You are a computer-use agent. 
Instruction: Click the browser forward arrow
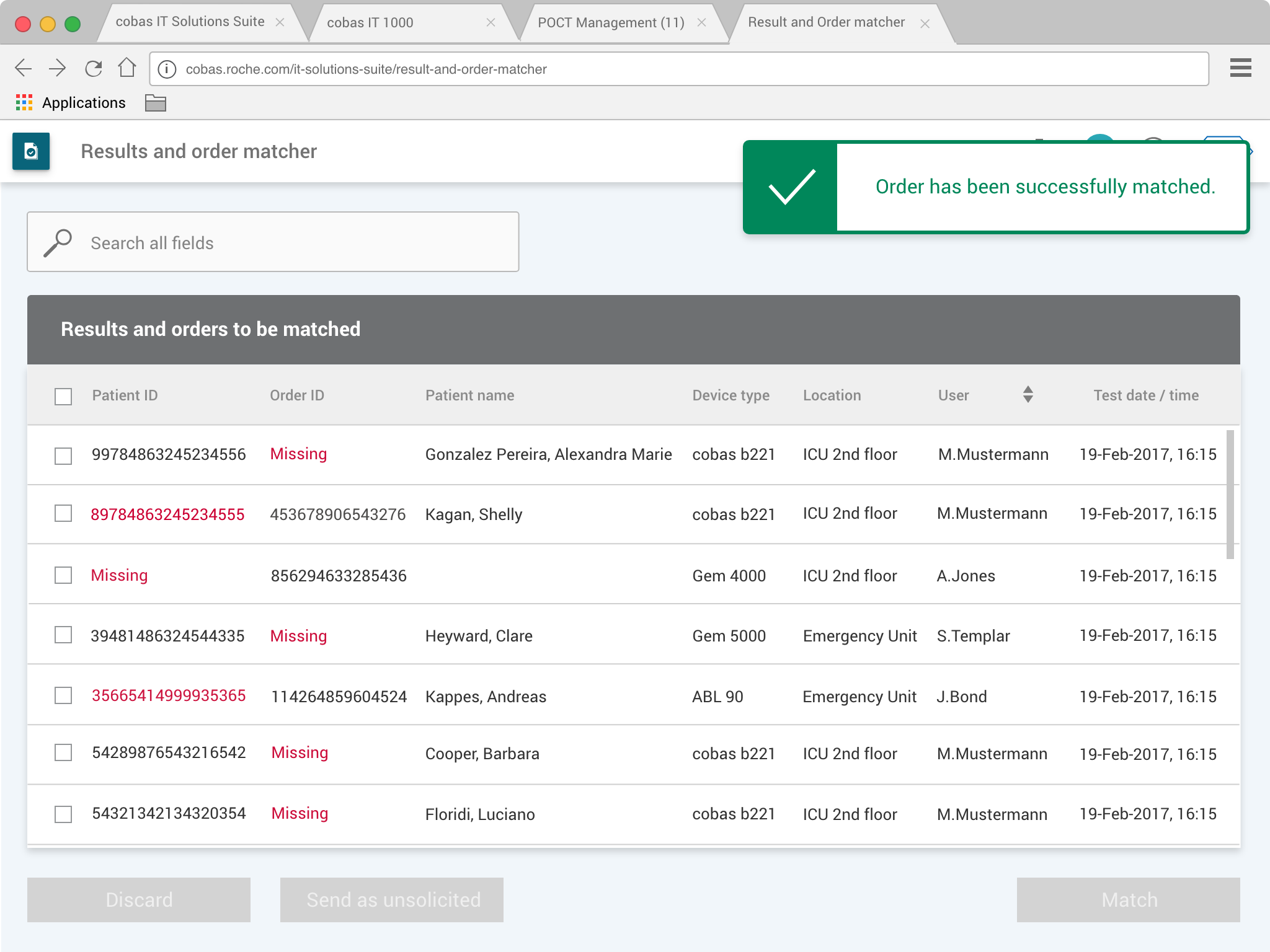(58, 68)
